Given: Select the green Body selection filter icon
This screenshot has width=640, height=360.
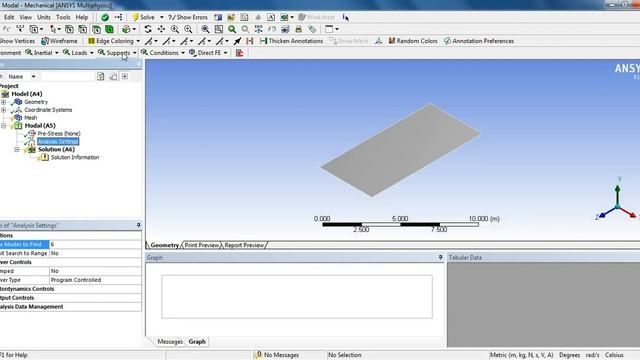Looking at the screenshot, I should coord(109,29).
